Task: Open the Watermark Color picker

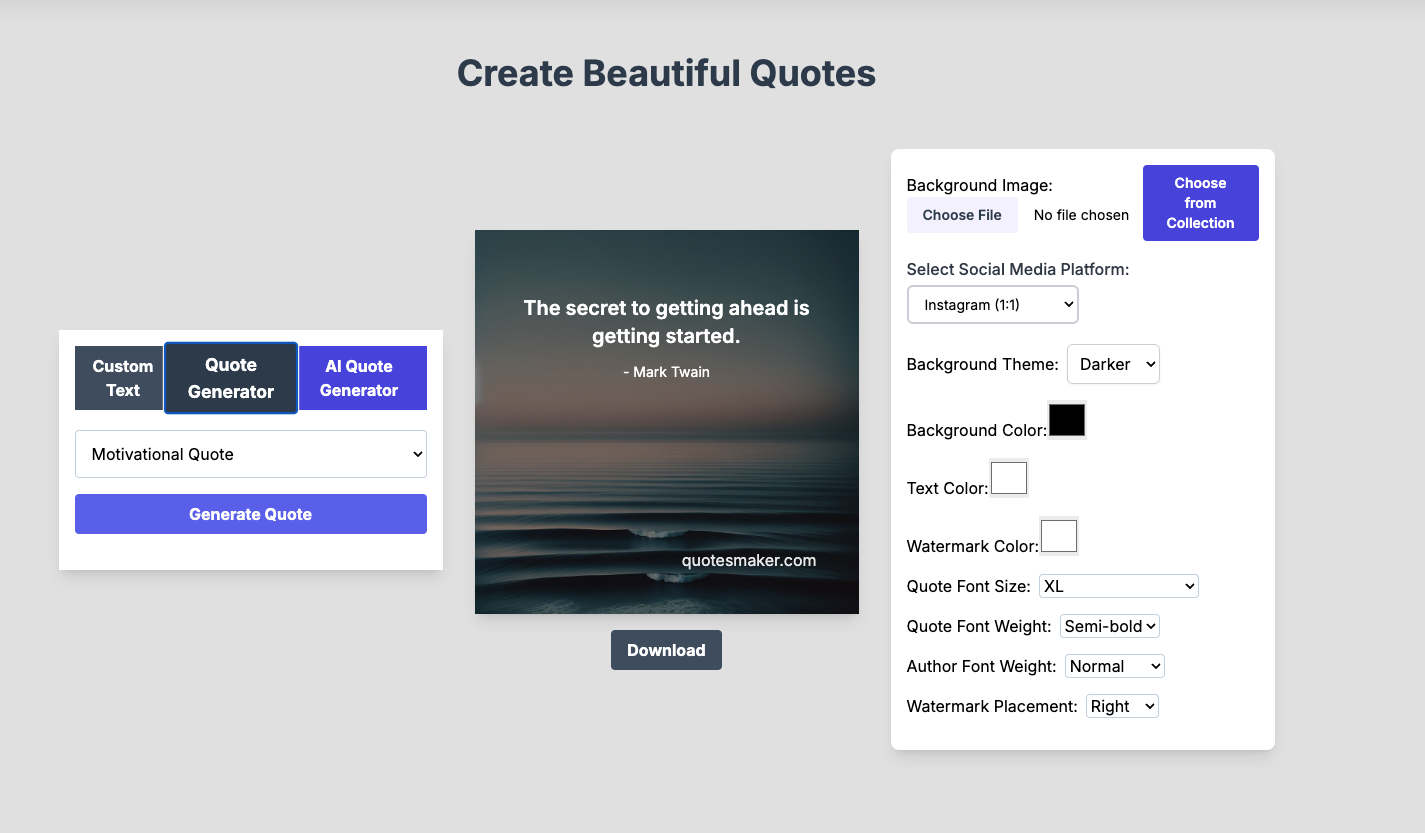Action: (x=1059, y=536)
